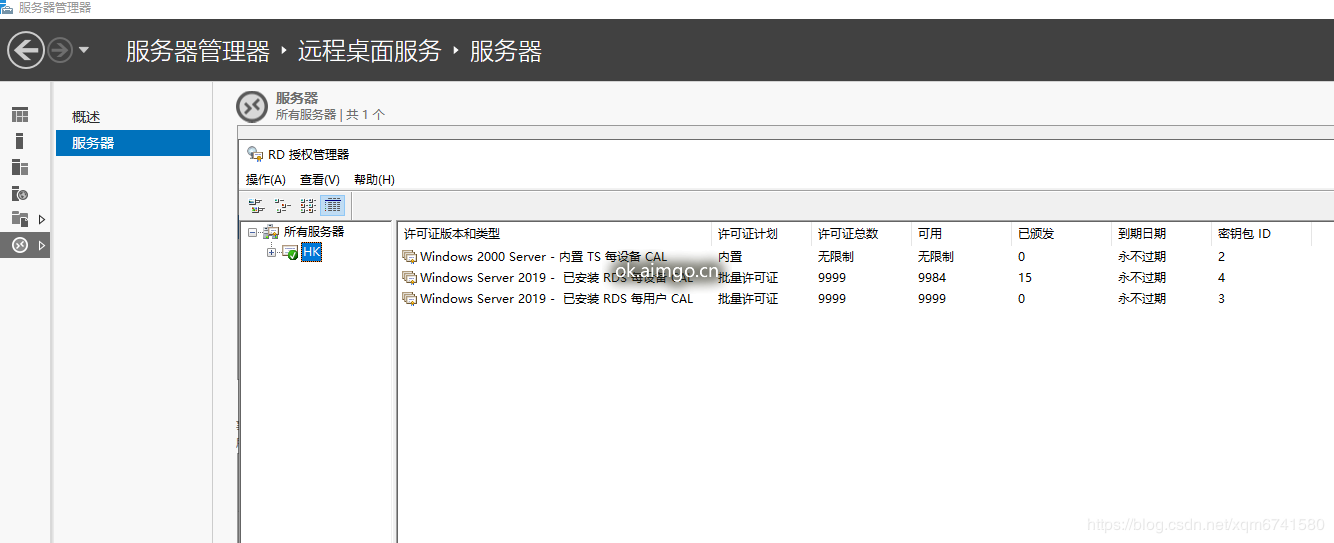The image size is (1334, 543).
Task: Open File and Storage Services sidebar icon
Action: tap(20, 219)
